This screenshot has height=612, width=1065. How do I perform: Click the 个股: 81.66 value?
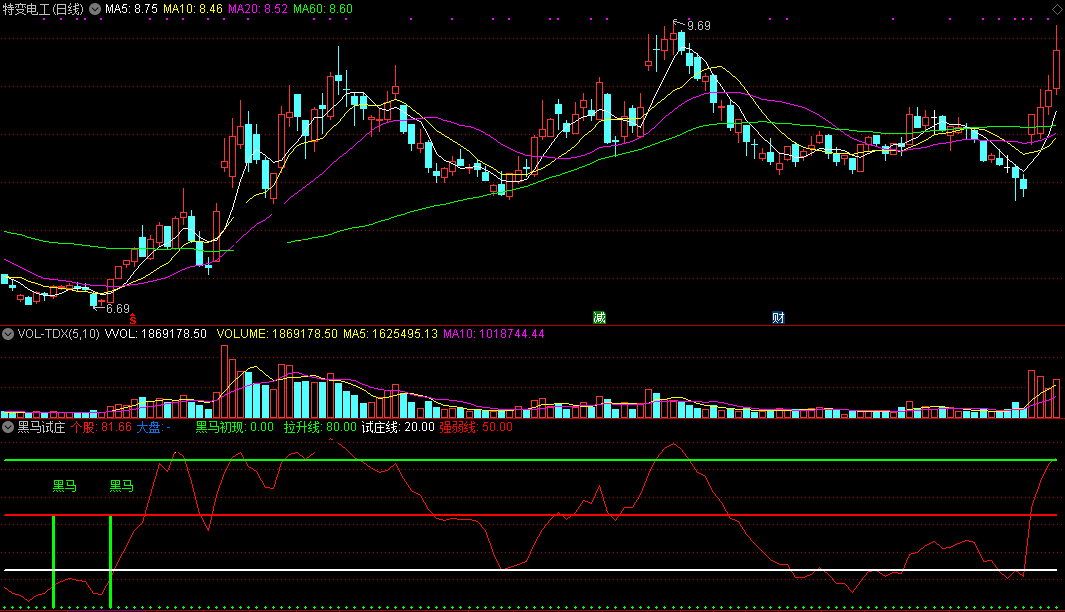tap(101, 427)
